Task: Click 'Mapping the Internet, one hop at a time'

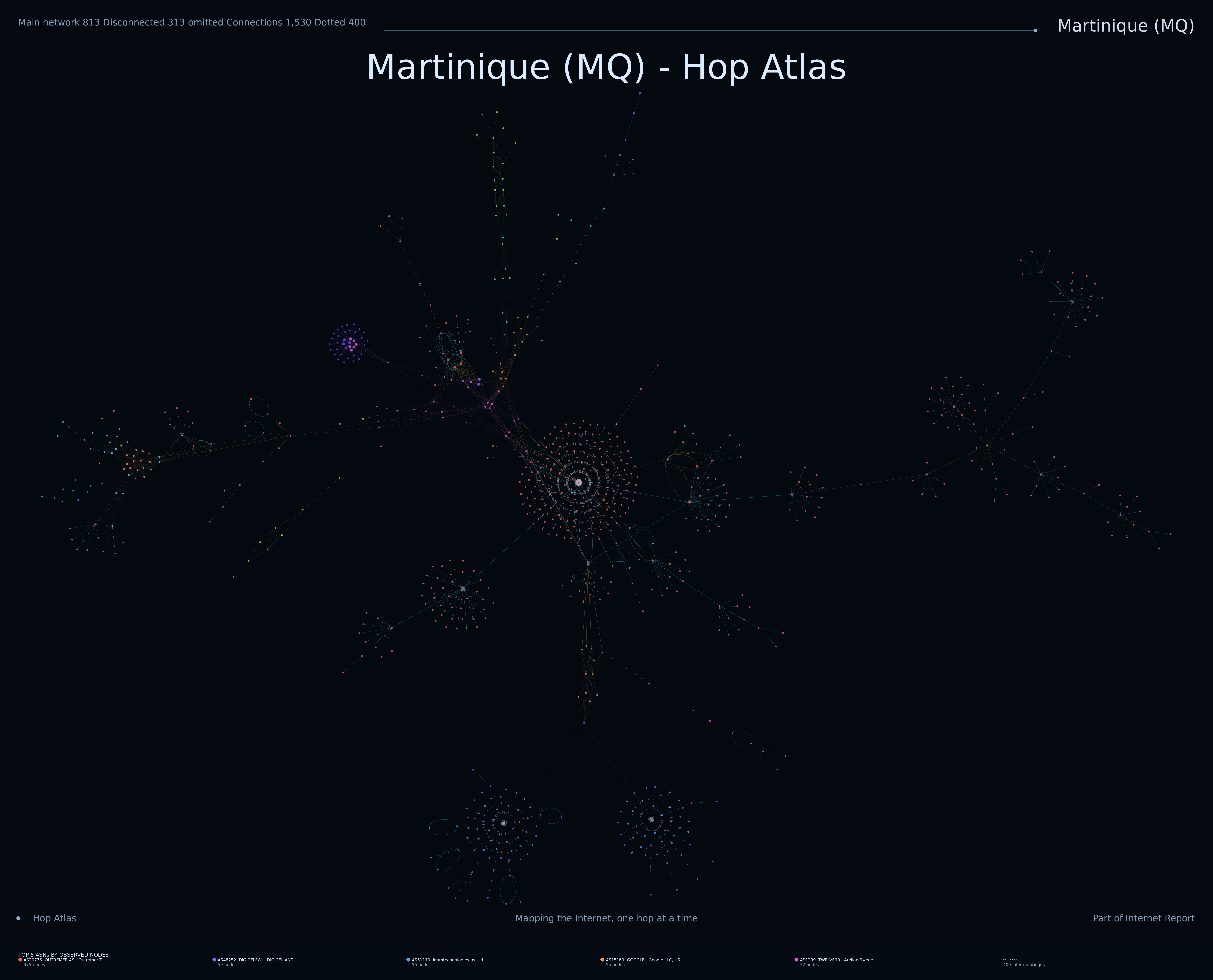Action: [606, 918]
